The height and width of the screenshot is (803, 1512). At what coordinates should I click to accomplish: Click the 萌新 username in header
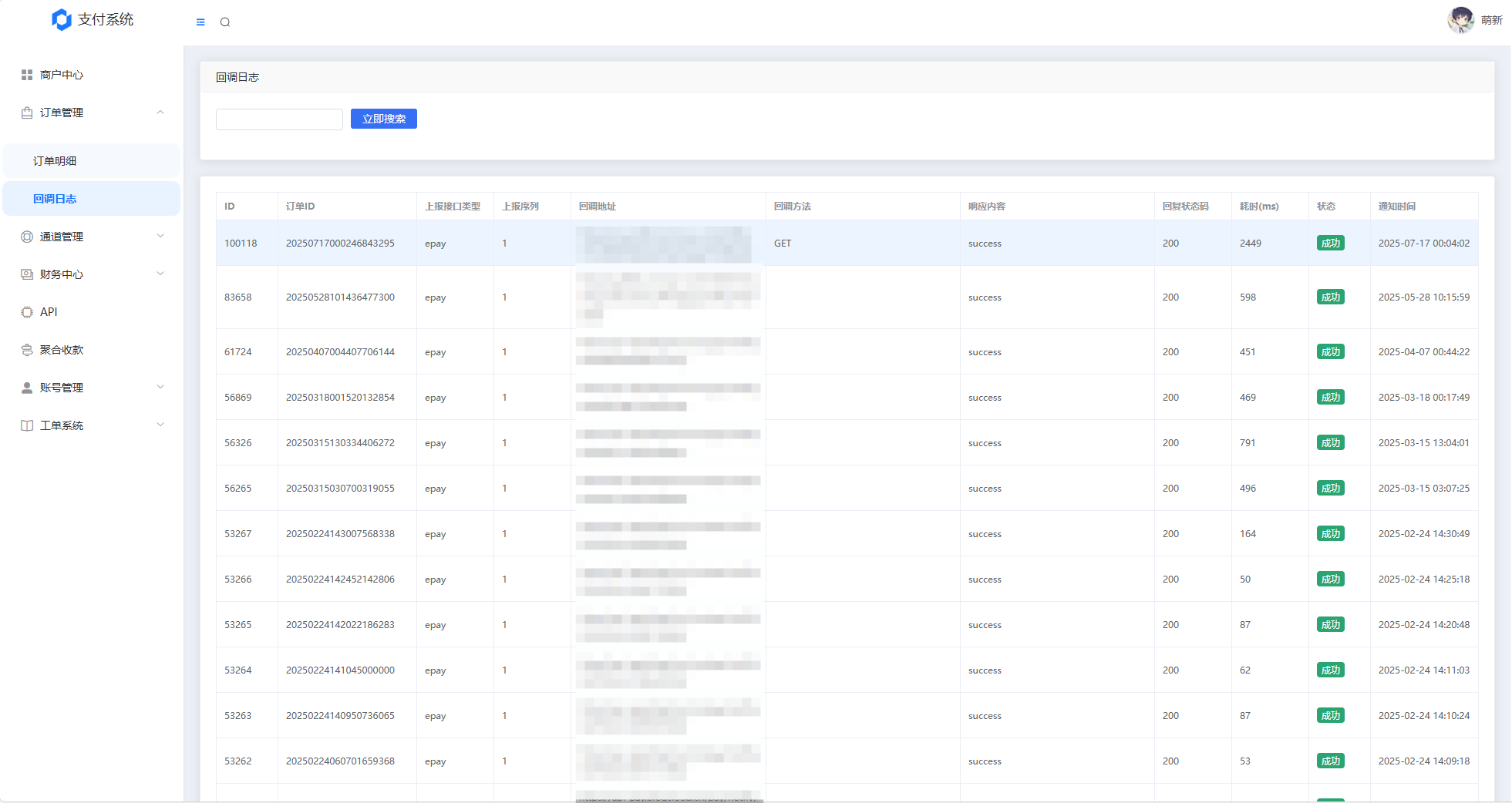pyautogui.click(x=1491, y=21)
